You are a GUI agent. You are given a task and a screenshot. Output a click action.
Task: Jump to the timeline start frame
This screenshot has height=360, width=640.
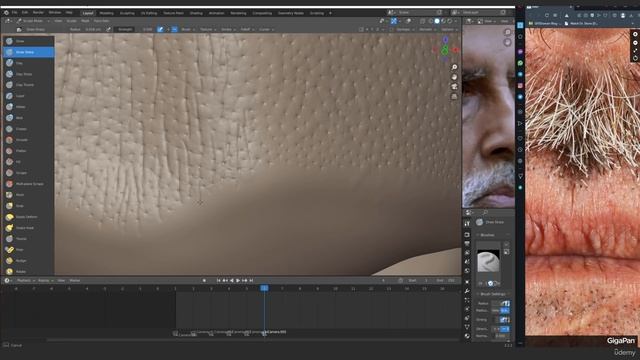click(218, 280)
